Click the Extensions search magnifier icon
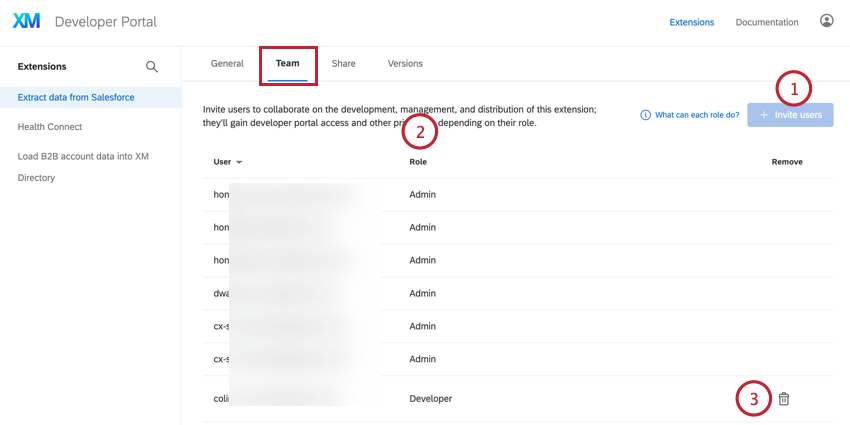 tap(152, 67)
